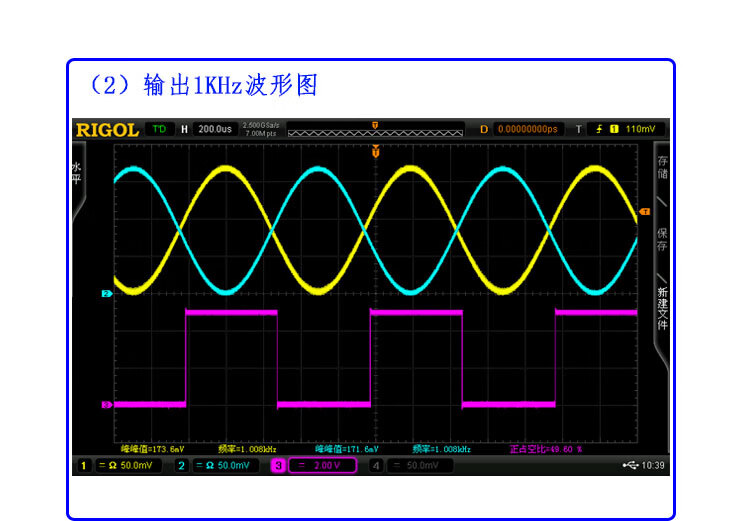The height and width of the screenshot is (521, 750).
Task: Select the 保存 save menu item
Action: point(661,238)
